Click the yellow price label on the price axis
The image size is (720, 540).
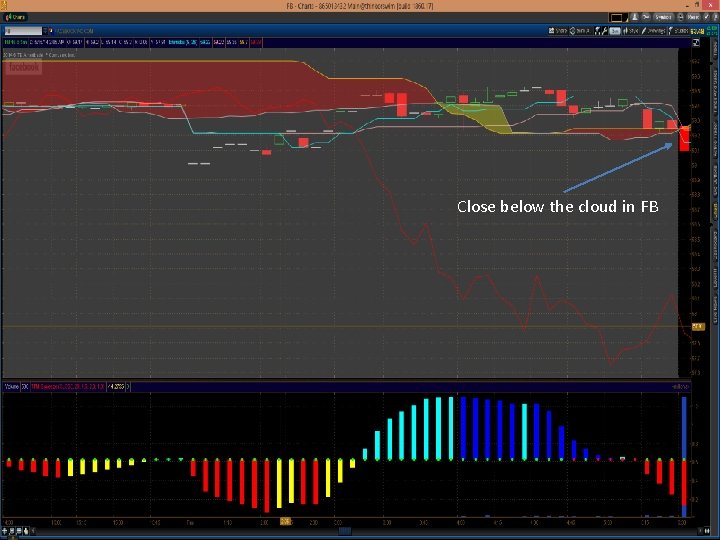698,326
